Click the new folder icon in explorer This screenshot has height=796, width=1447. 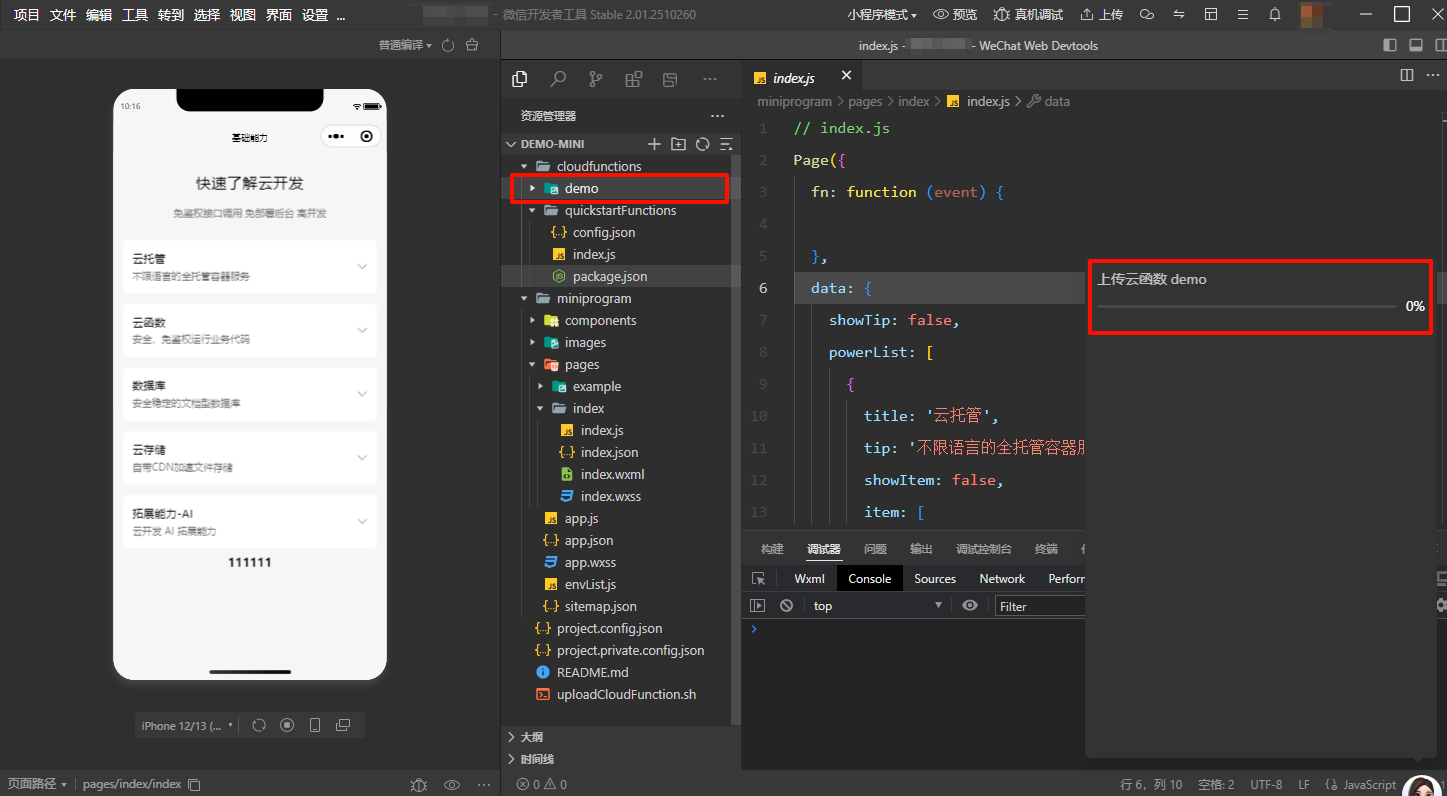click(678, 144)
